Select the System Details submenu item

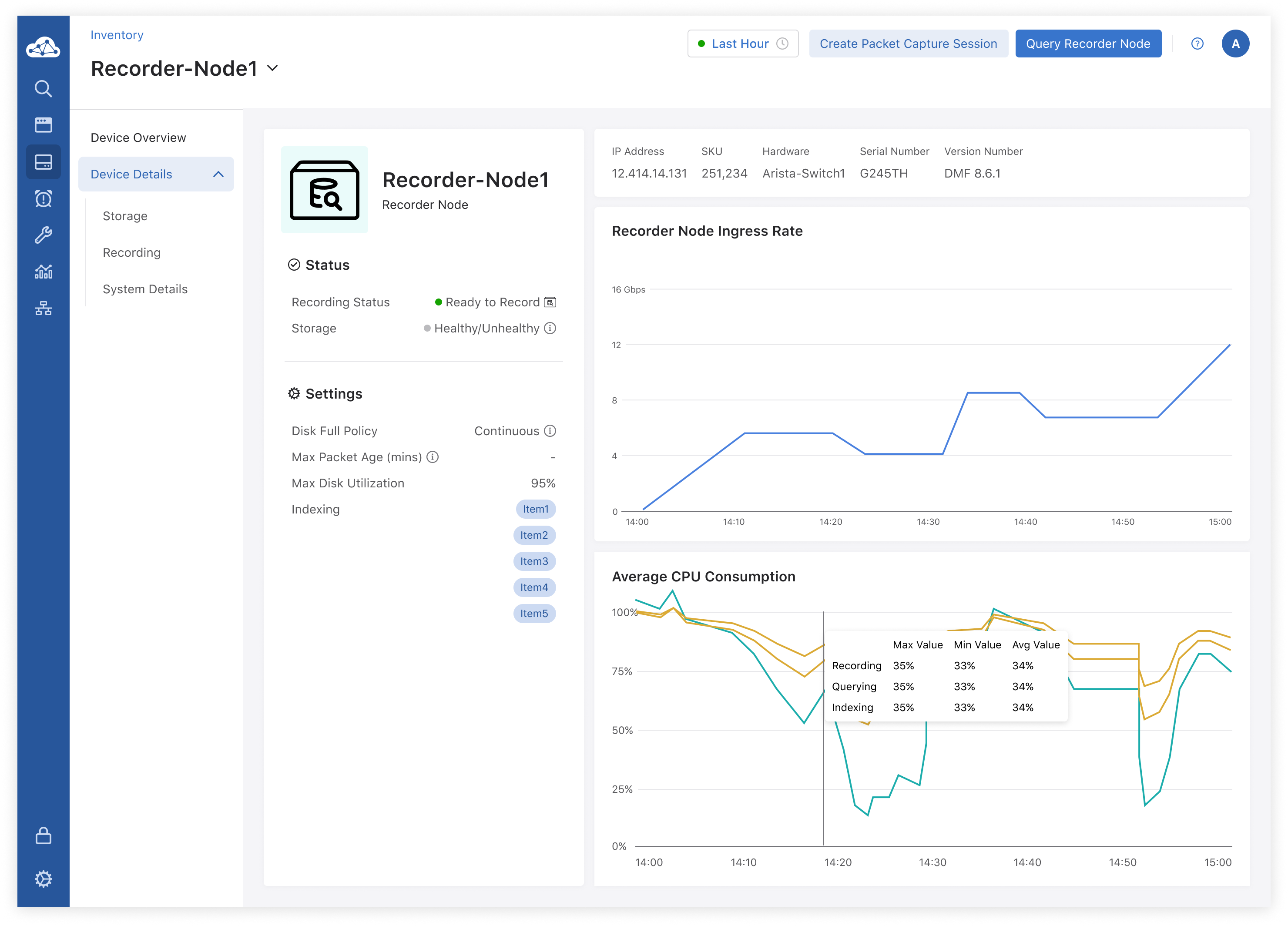[x=145, y=289]
